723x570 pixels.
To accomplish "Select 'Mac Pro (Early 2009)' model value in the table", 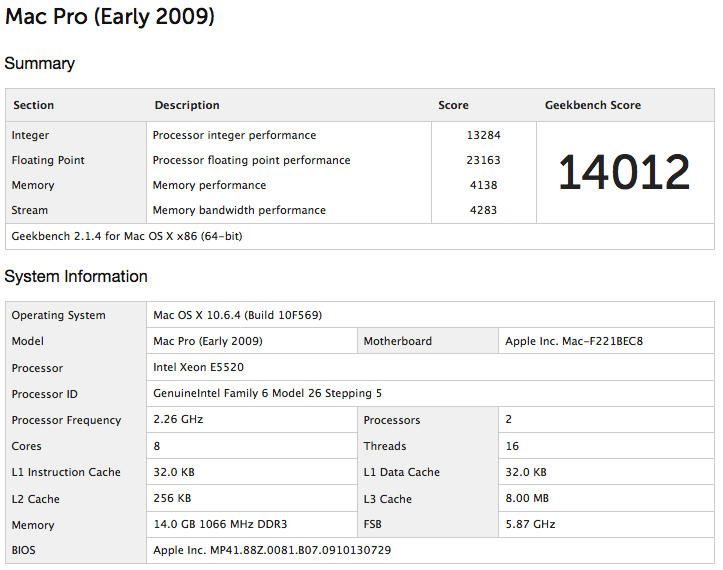I will point(208,341).
